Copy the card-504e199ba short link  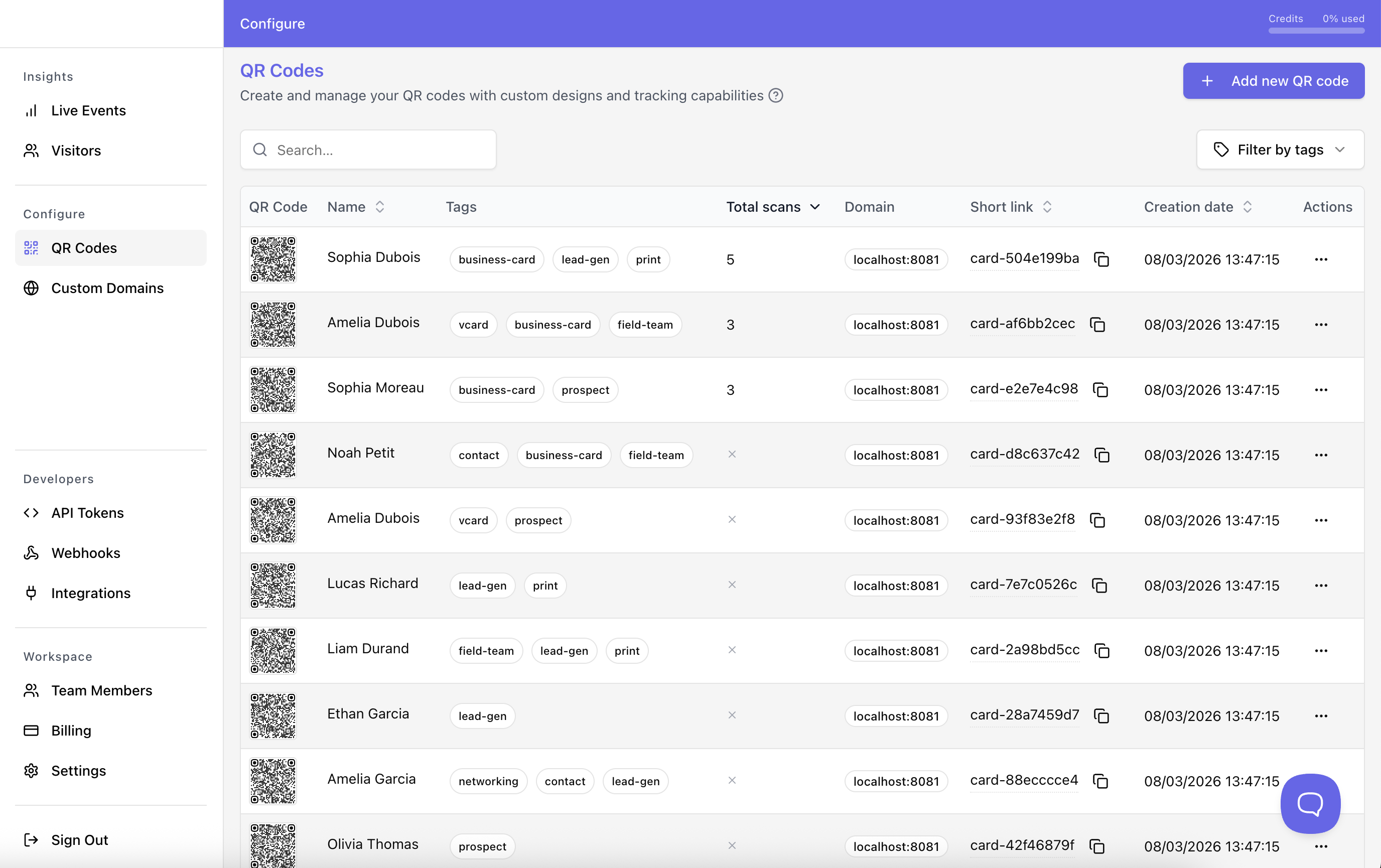(1102, 259)
